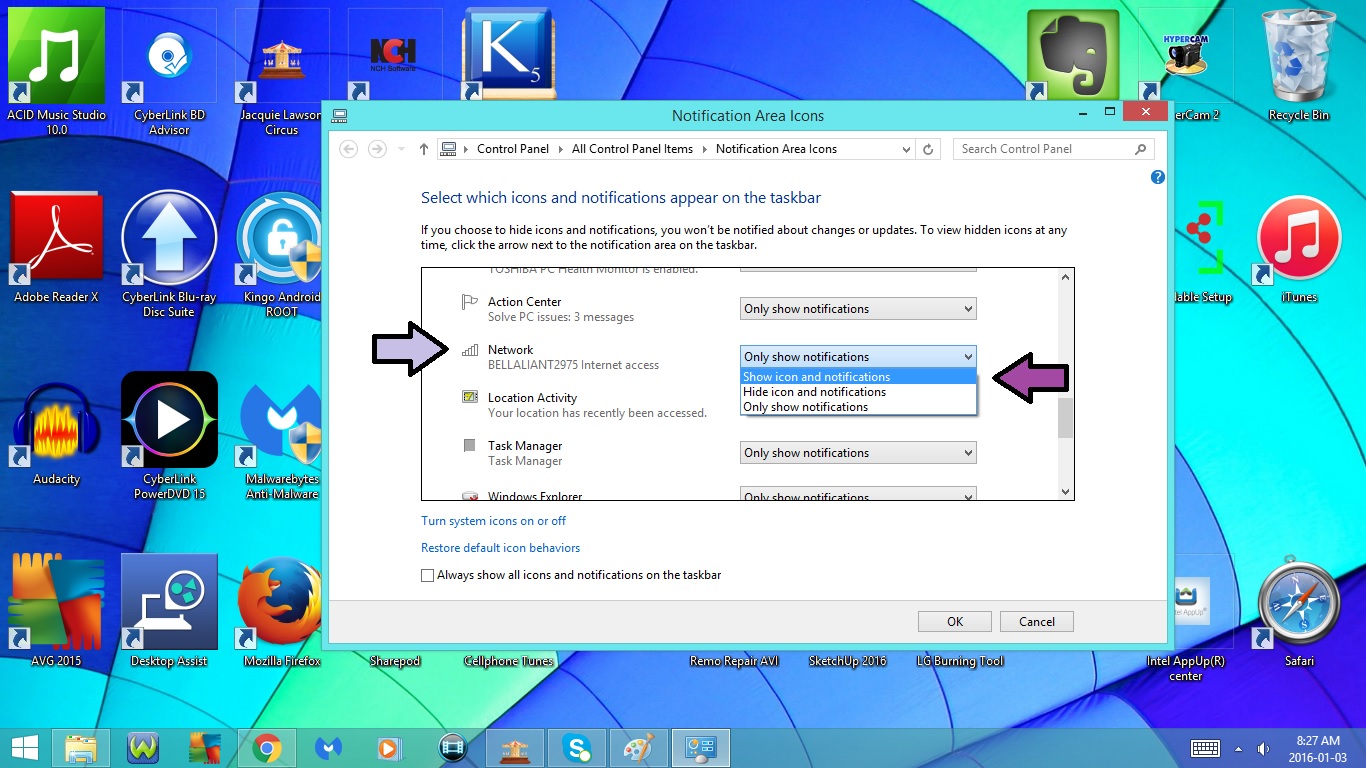
Task: Select Malwarebytes Anti-Malware desktop shortcut
Action: click(x=282, y=436)
